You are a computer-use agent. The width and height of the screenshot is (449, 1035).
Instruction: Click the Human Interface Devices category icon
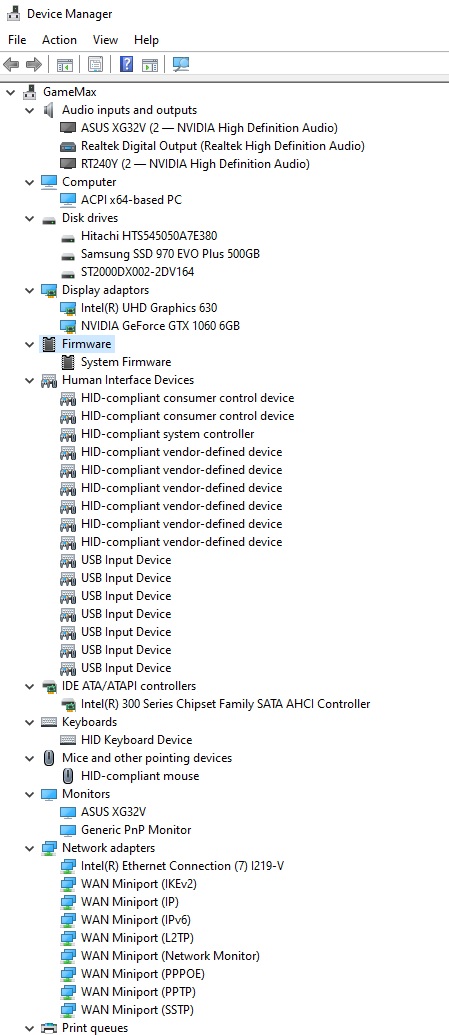(x=49, y=380)
